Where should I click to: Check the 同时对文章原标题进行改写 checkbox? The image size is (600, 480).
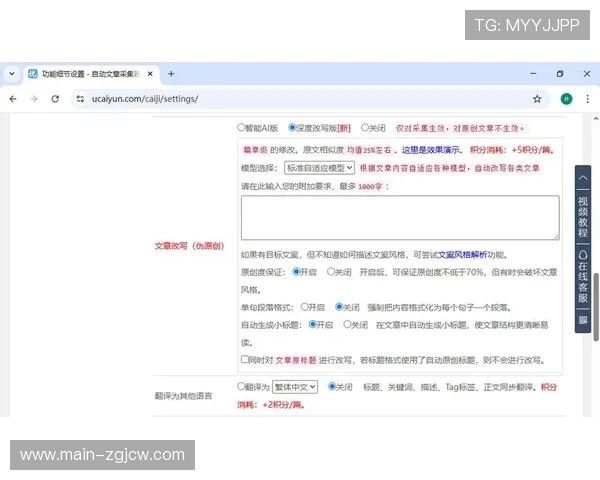(245, 359)
